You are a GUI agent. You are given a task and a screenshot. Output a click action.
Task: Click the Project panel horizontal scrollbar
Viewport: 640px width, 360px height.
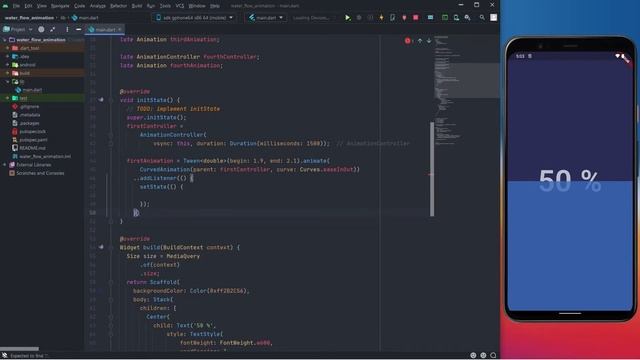tap(20, 349)
